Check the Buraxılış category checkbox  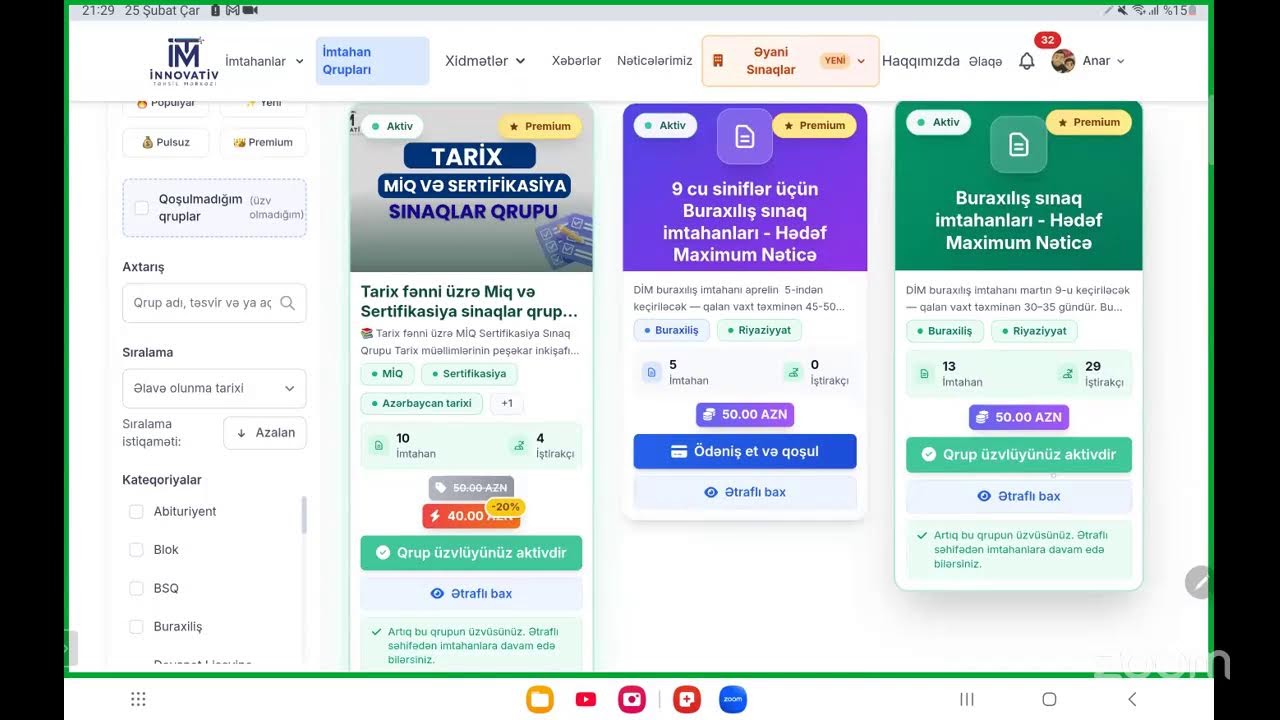pyautogui.click(x=136, y=627)
